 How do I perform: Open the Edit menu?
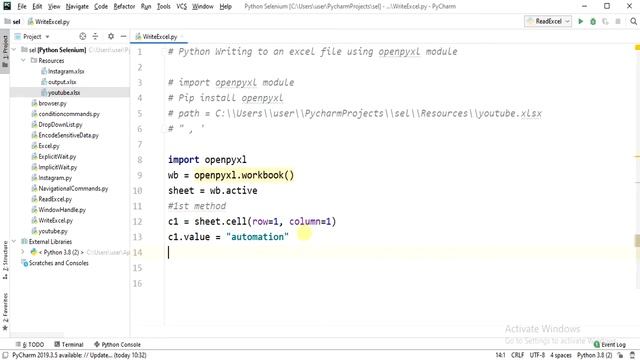click(x=37, y=7)
